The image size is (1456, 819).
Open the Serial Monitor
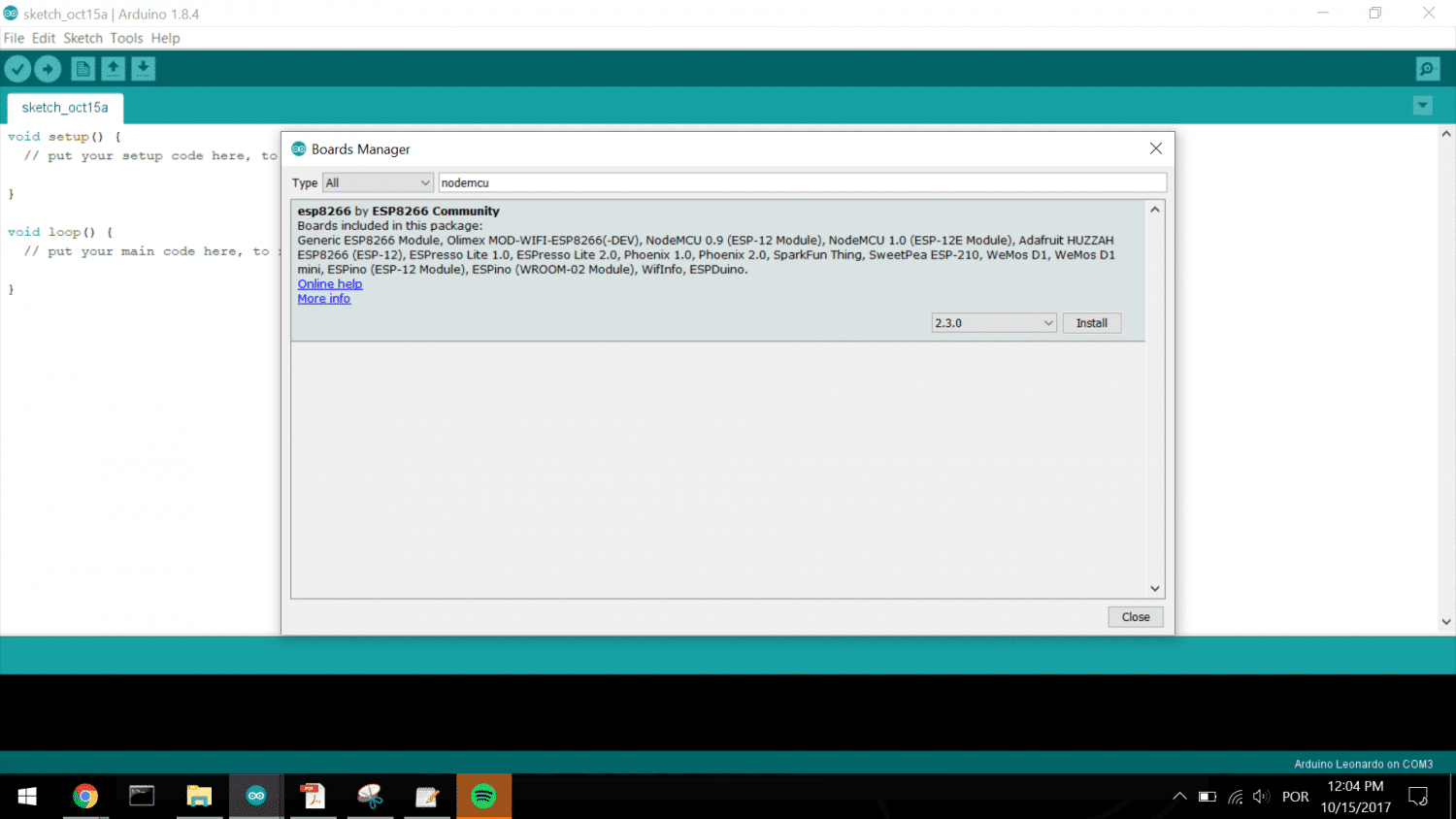pos(1427,69)
